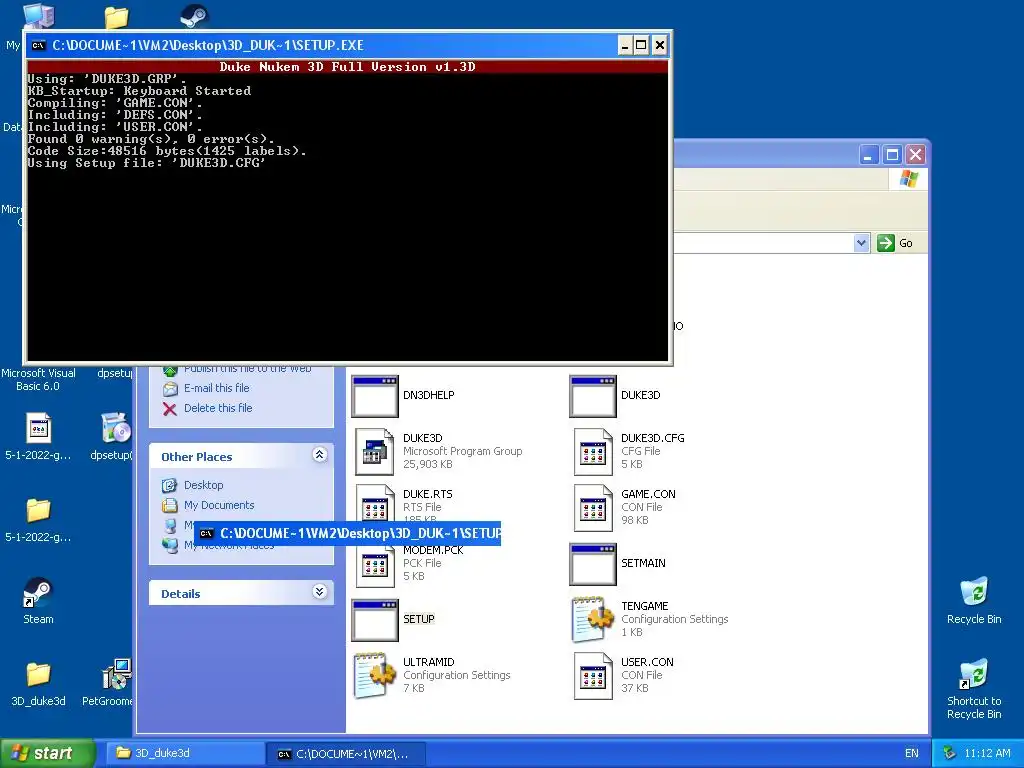Viewport: 1024px width, 768px height.
Task: Select the DUKE.RTS file icon
Action: coord(375,504)
